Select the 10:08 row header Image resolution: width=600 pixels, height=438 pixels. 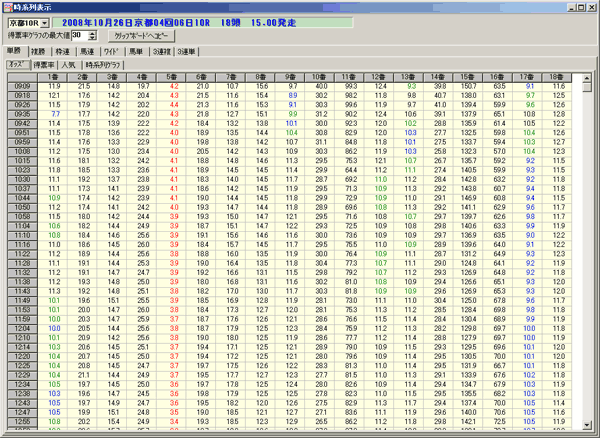(23, 151)
